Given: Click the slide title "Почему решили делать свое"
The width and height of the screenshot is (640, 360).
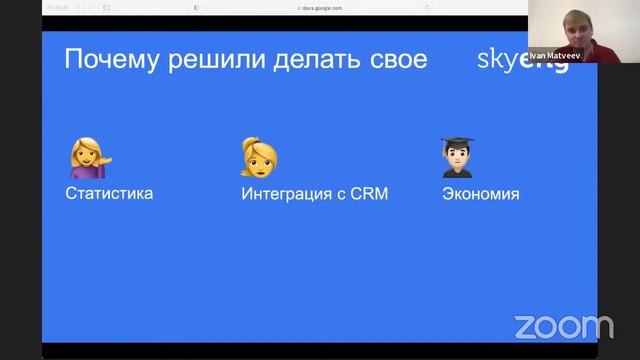Looking at the screenshot, I should (246, 60).
